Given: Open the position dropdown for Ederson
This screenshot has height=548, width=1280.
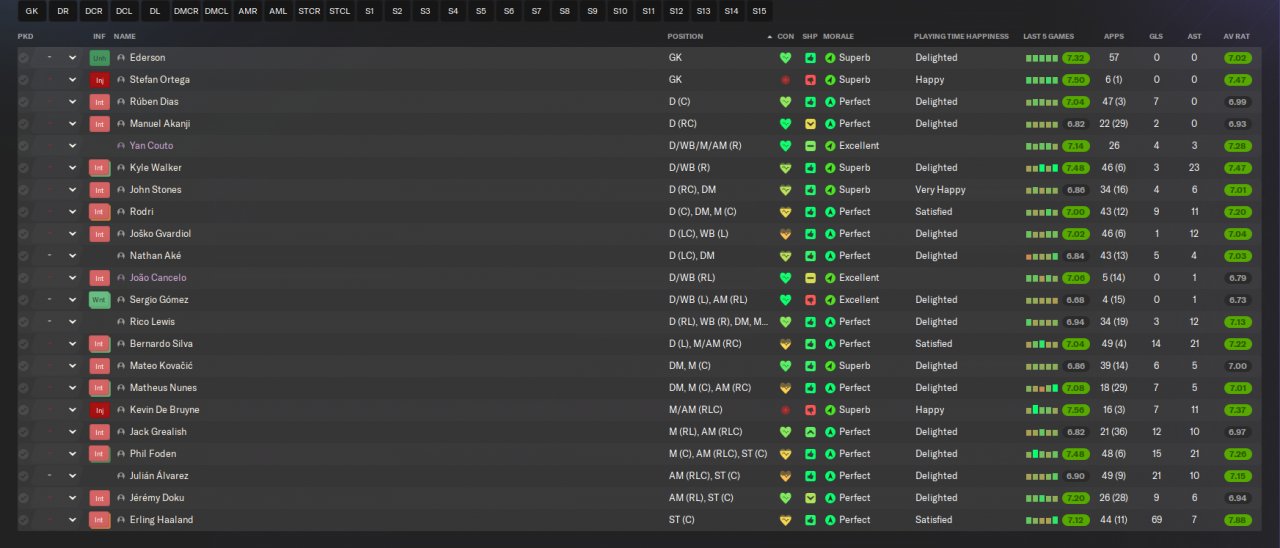Looking at the screenshot, I should pos(72,58).
